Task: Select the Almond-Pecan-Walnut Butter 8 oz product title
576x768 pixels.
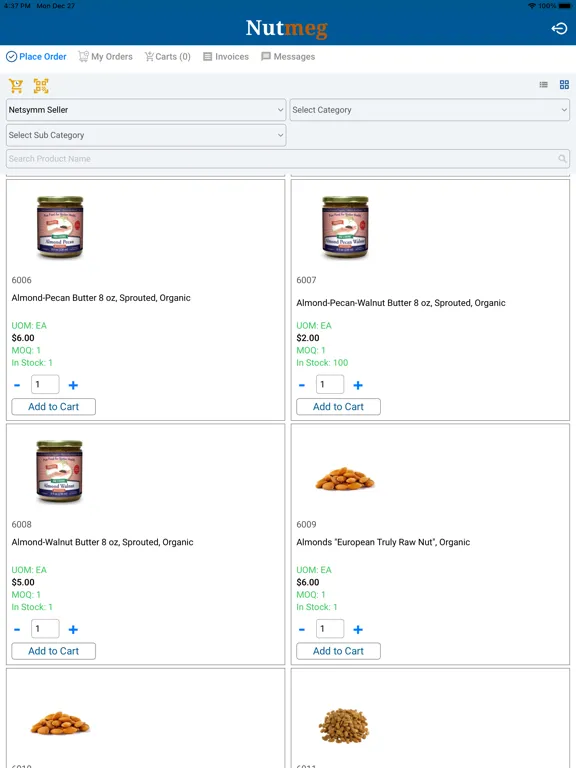Action: click(401, 303)
